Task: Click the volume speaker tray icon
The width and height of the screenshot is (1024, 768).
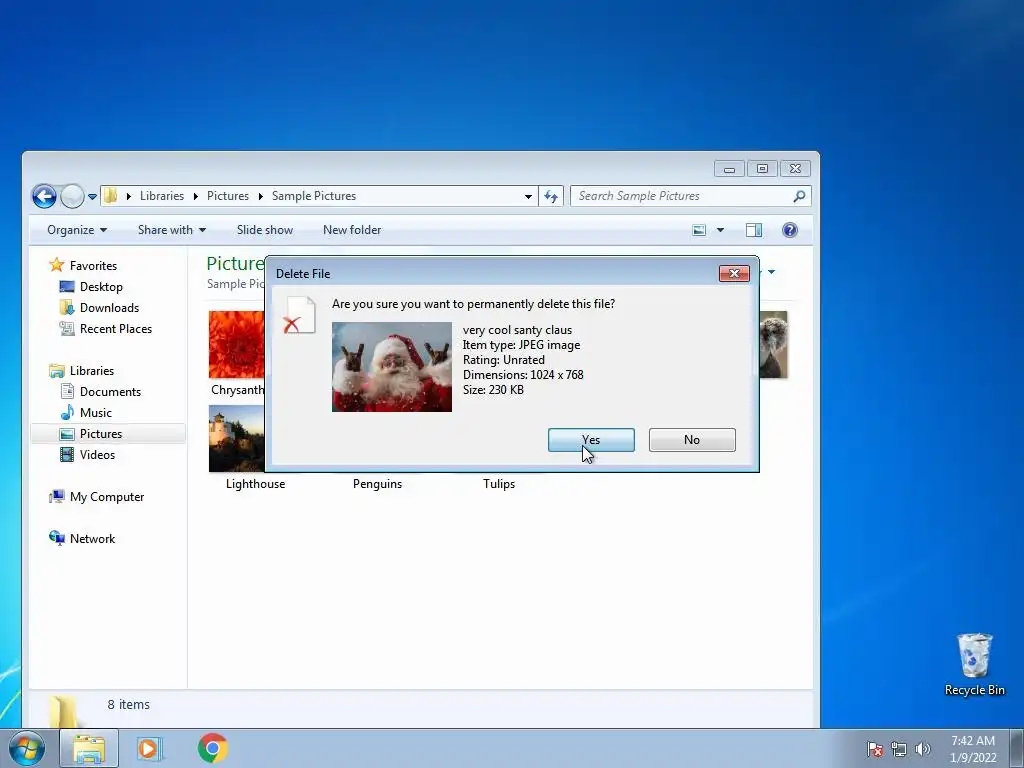Action: click(923, 749)
